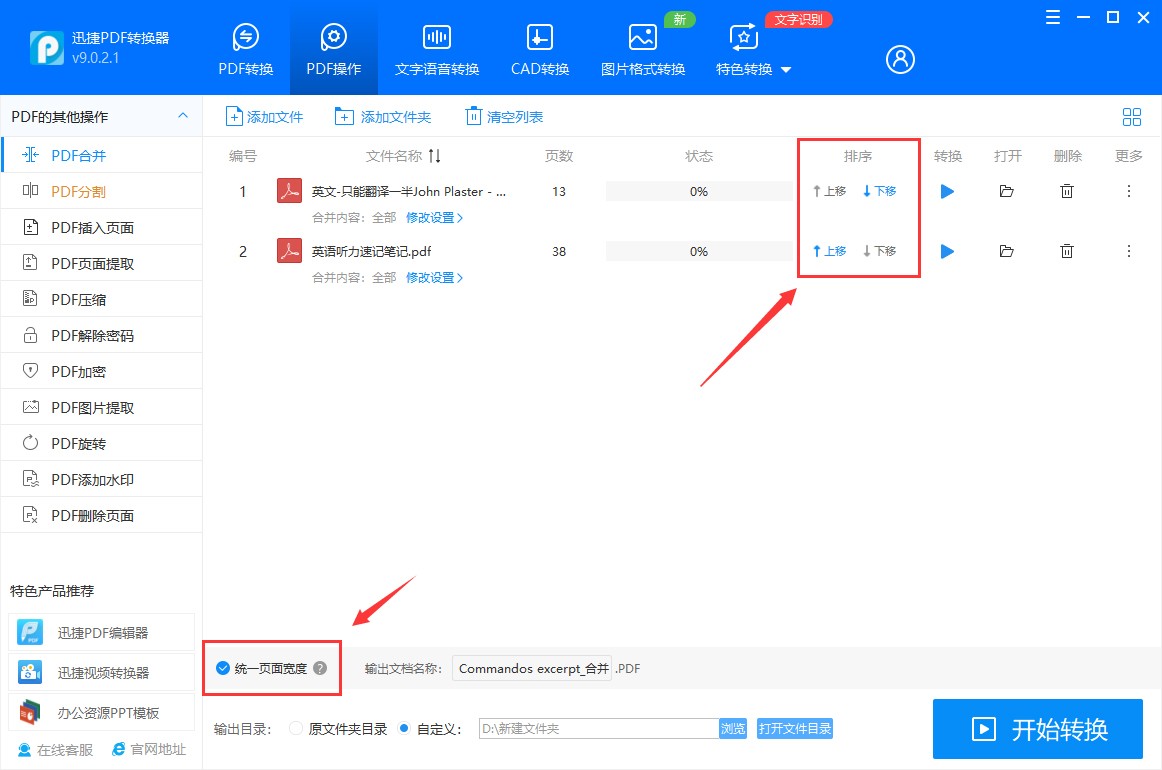
Task: Click the 开始转换 button
Action: point(1037,729)
